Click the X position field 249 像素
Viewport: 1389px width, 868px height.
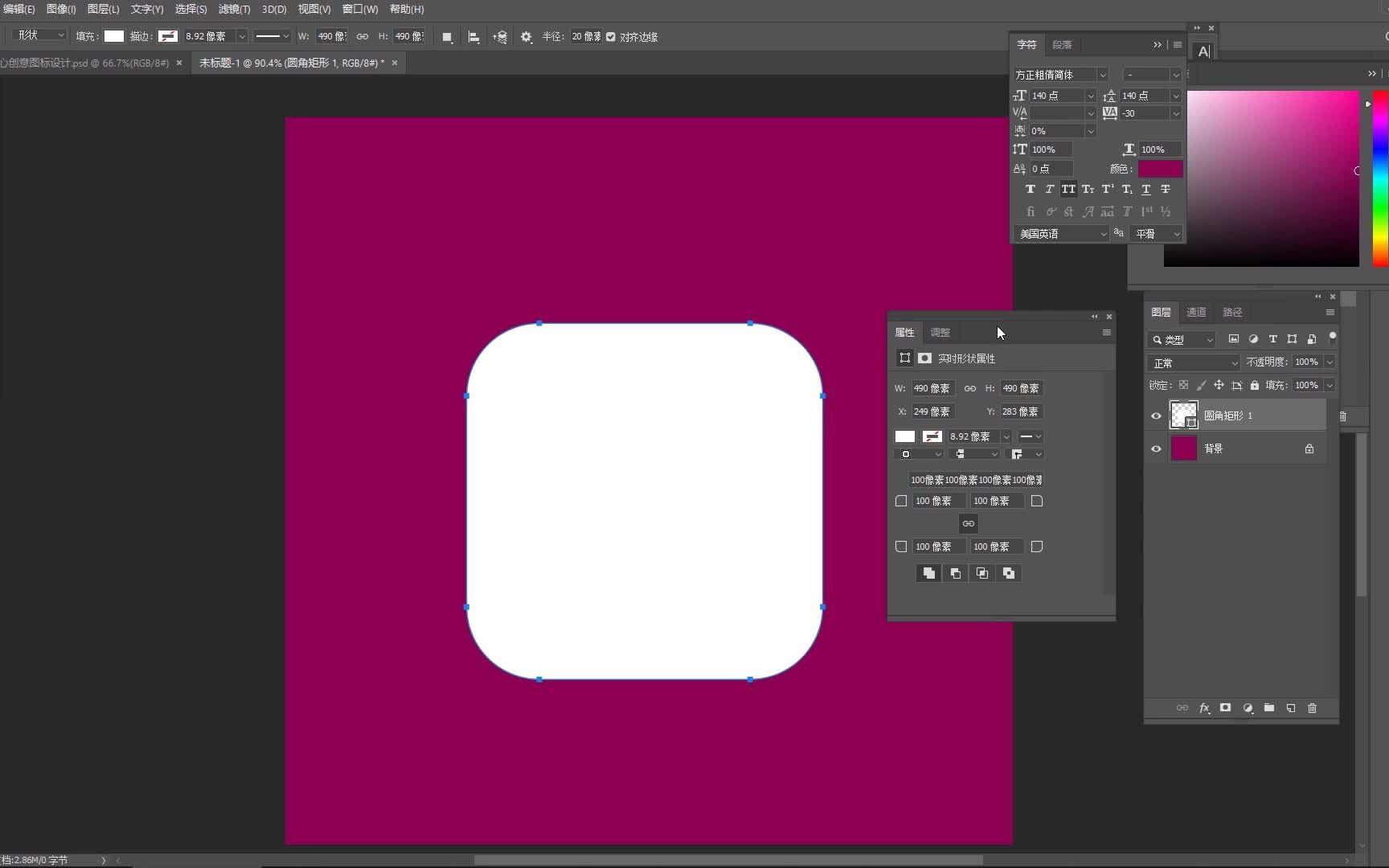(x=932, y=411)
